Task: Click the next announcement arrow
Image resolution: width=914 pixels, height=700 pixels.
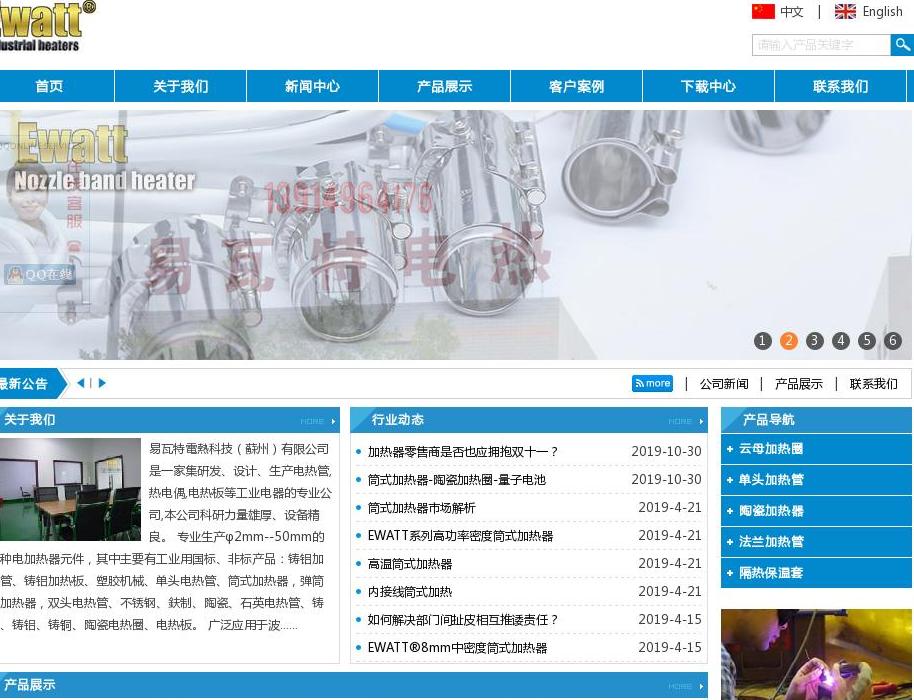Action: (x=102, y=383)
